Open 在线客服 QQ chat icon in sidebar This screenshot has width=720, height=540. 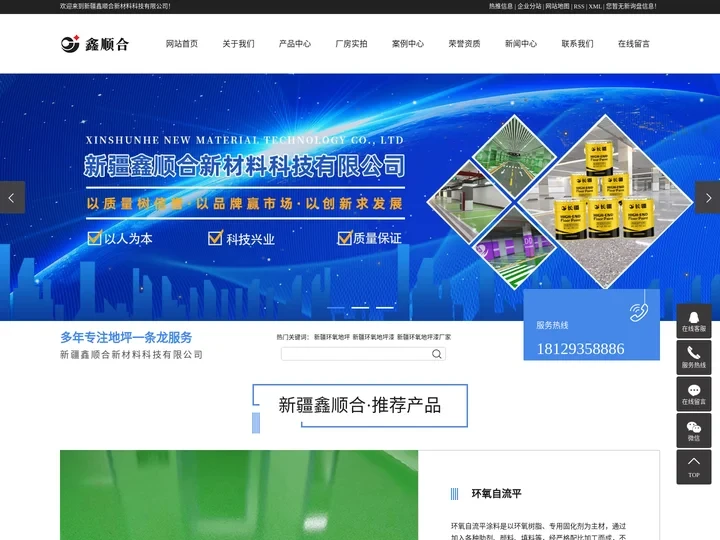(x=694, y=321)
